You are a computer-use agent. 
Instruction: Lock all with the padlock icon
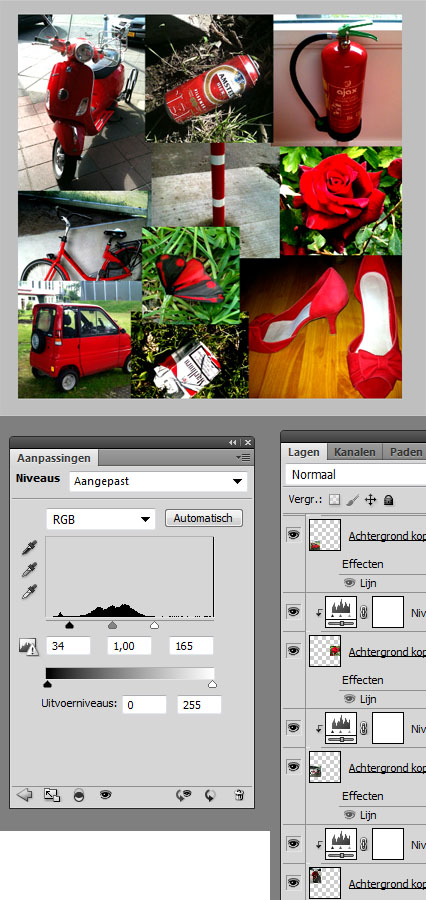[x=389, y=500]
